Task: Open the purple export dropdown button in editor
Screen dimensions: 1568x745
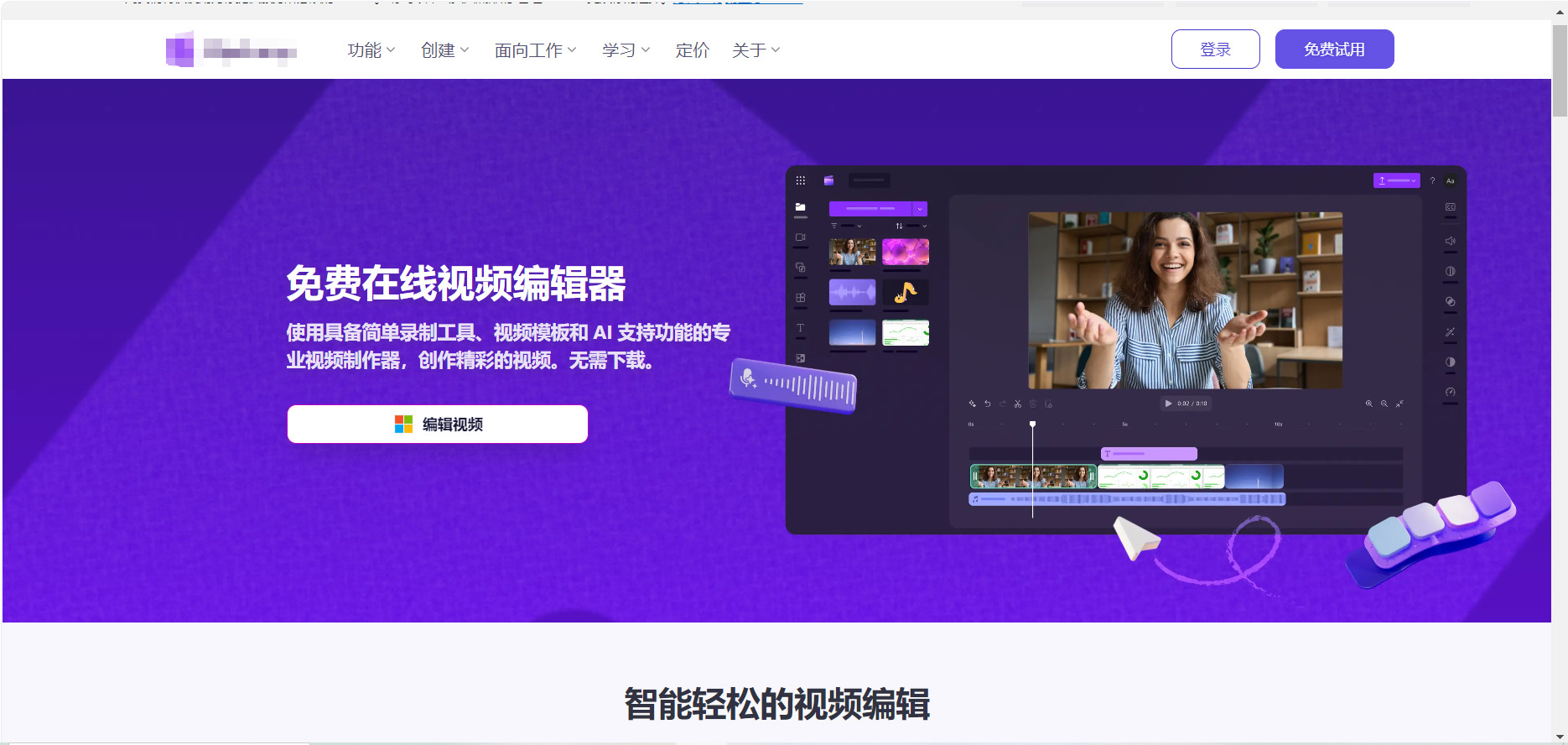Action: click(1397, 180)
